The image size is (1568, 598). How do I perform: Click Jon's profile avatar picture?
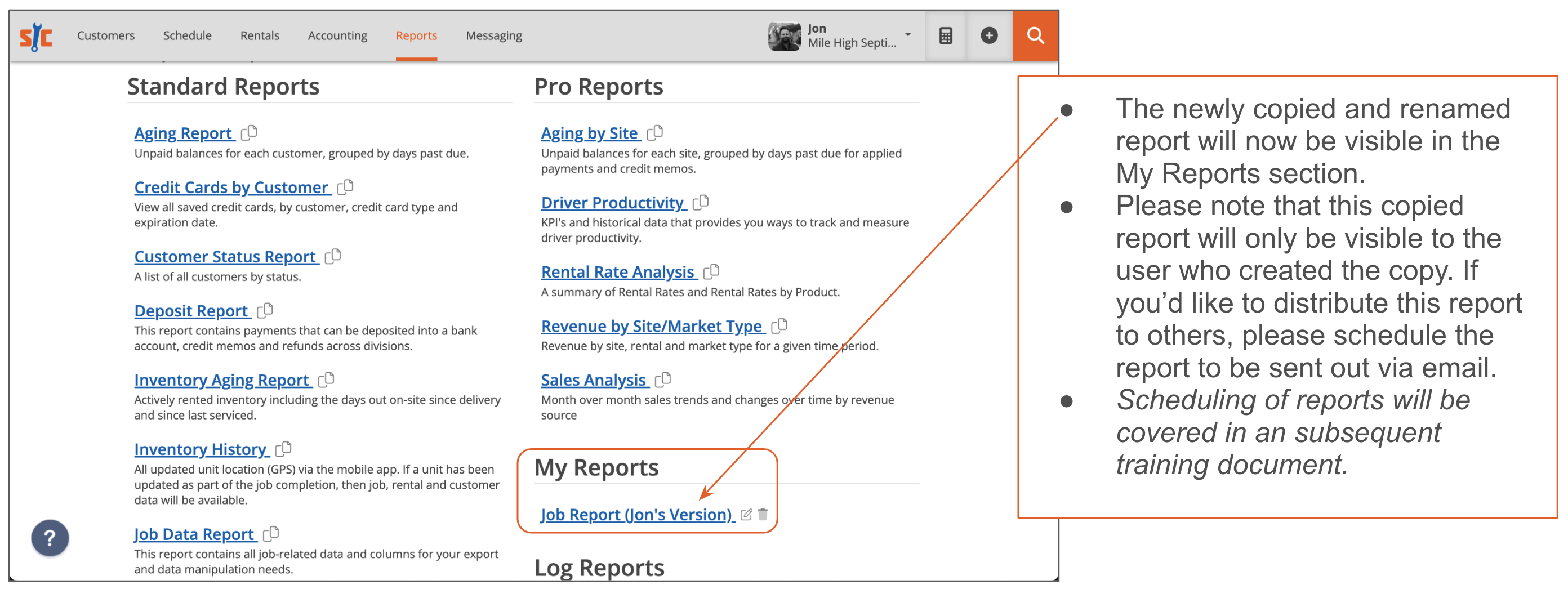pos(785,35)
